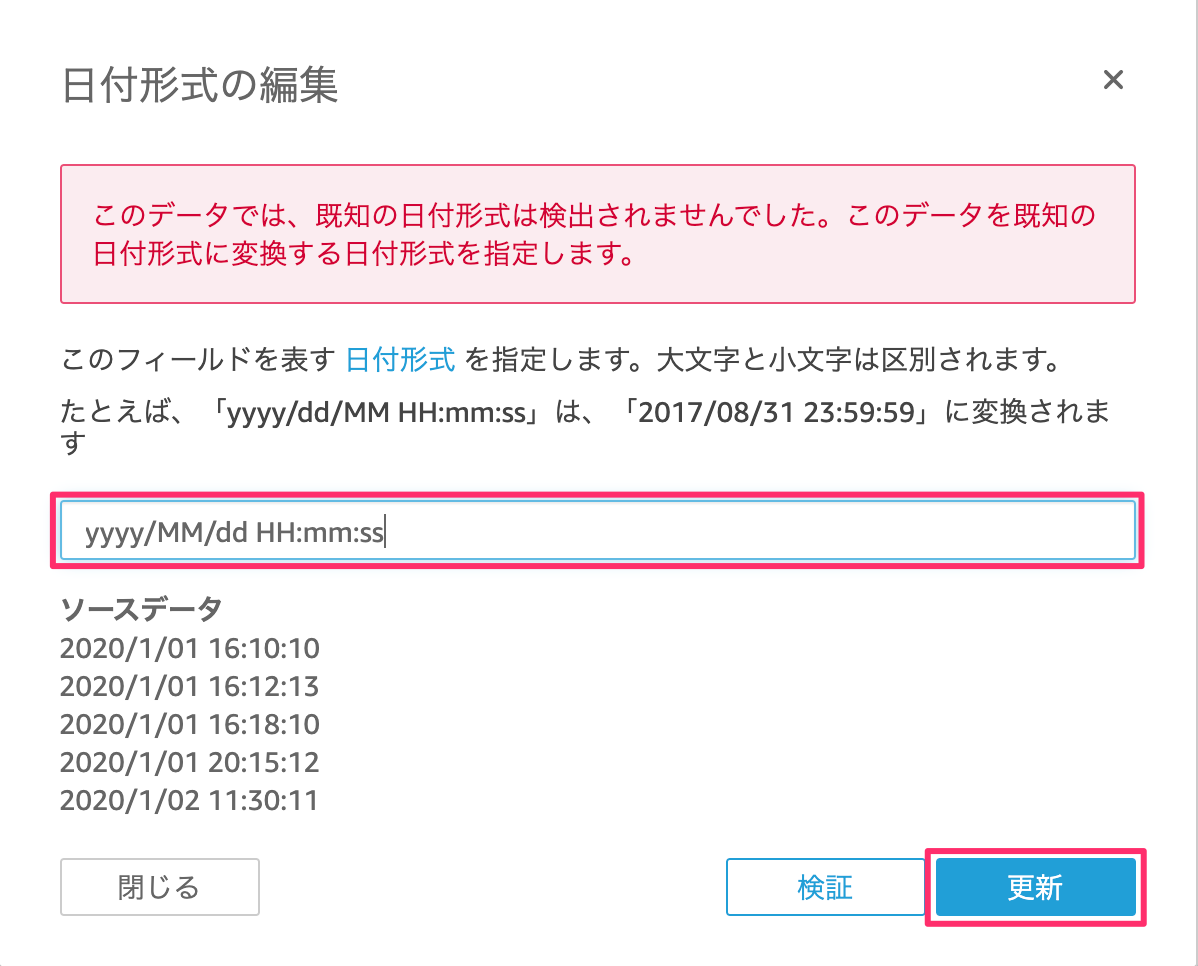Select the entry 2020/1/01 16:18:10
Image resolution: width=1198 pixels, height=966 pixels.
189,726
